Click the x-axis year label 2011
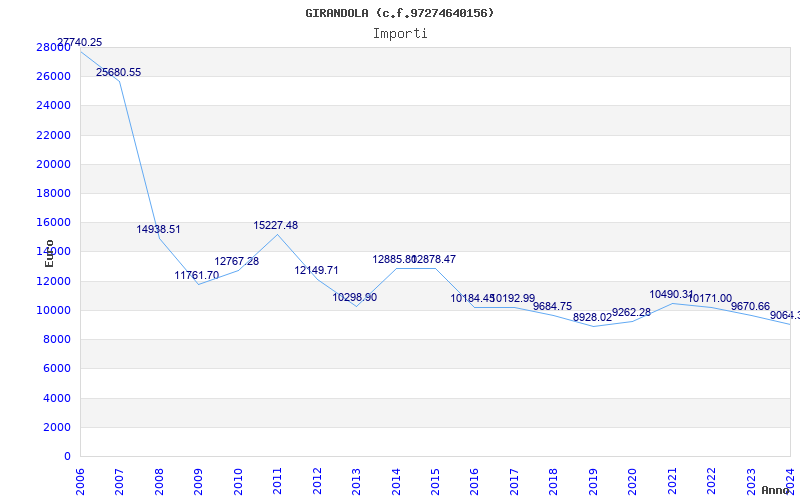Screen dimensions: 800x500 tap(278, 482)
